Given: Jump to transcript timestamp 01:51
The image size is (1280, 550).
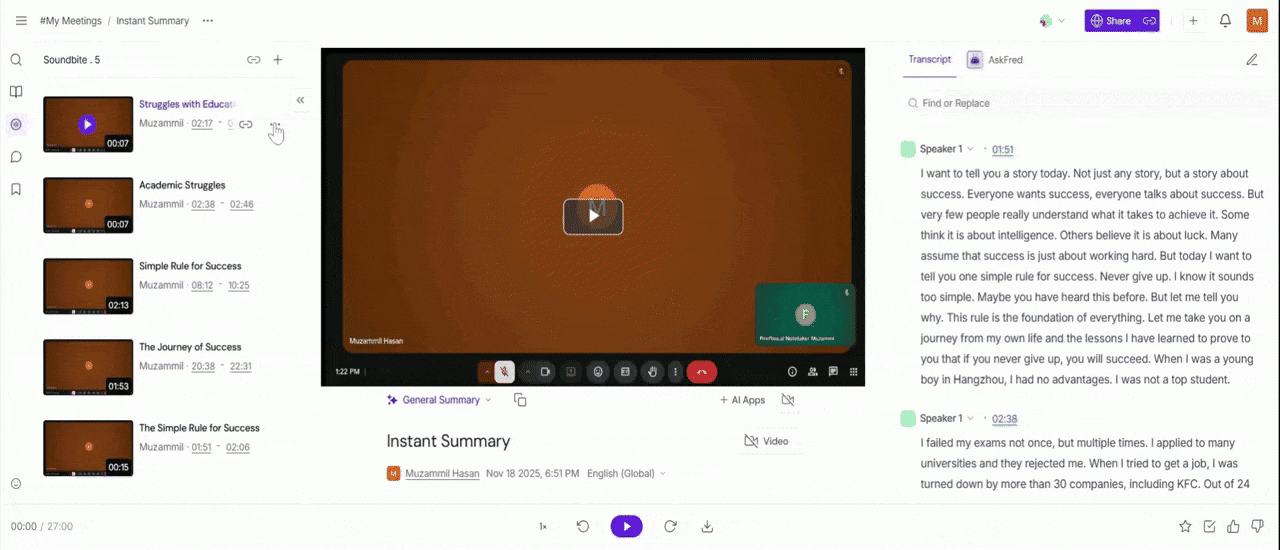Looking at the screenshot, I should (x=1003, y=149).
